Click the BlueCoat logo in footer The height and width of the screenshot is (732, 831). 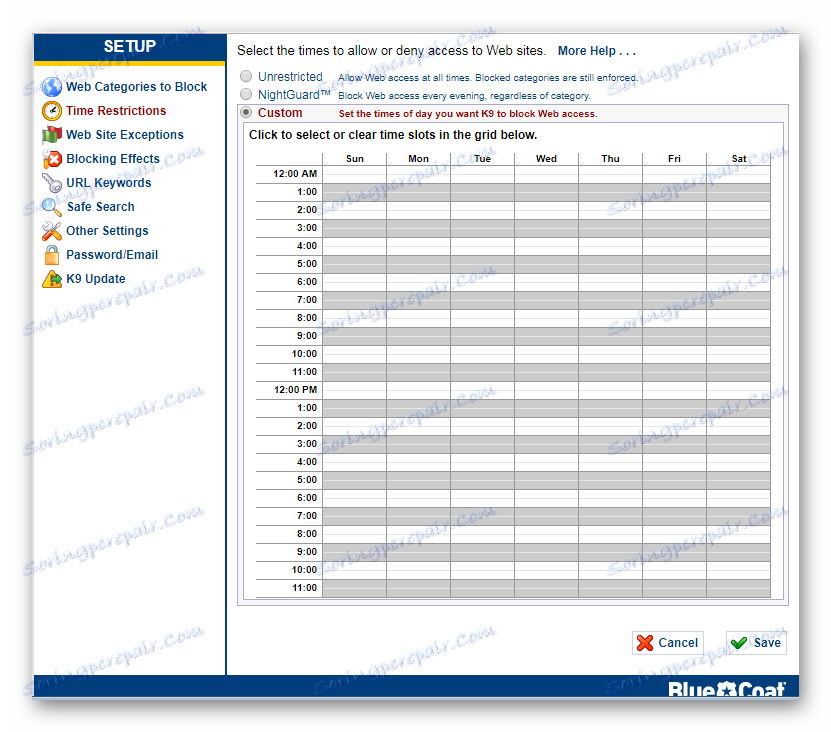point(726,690)
